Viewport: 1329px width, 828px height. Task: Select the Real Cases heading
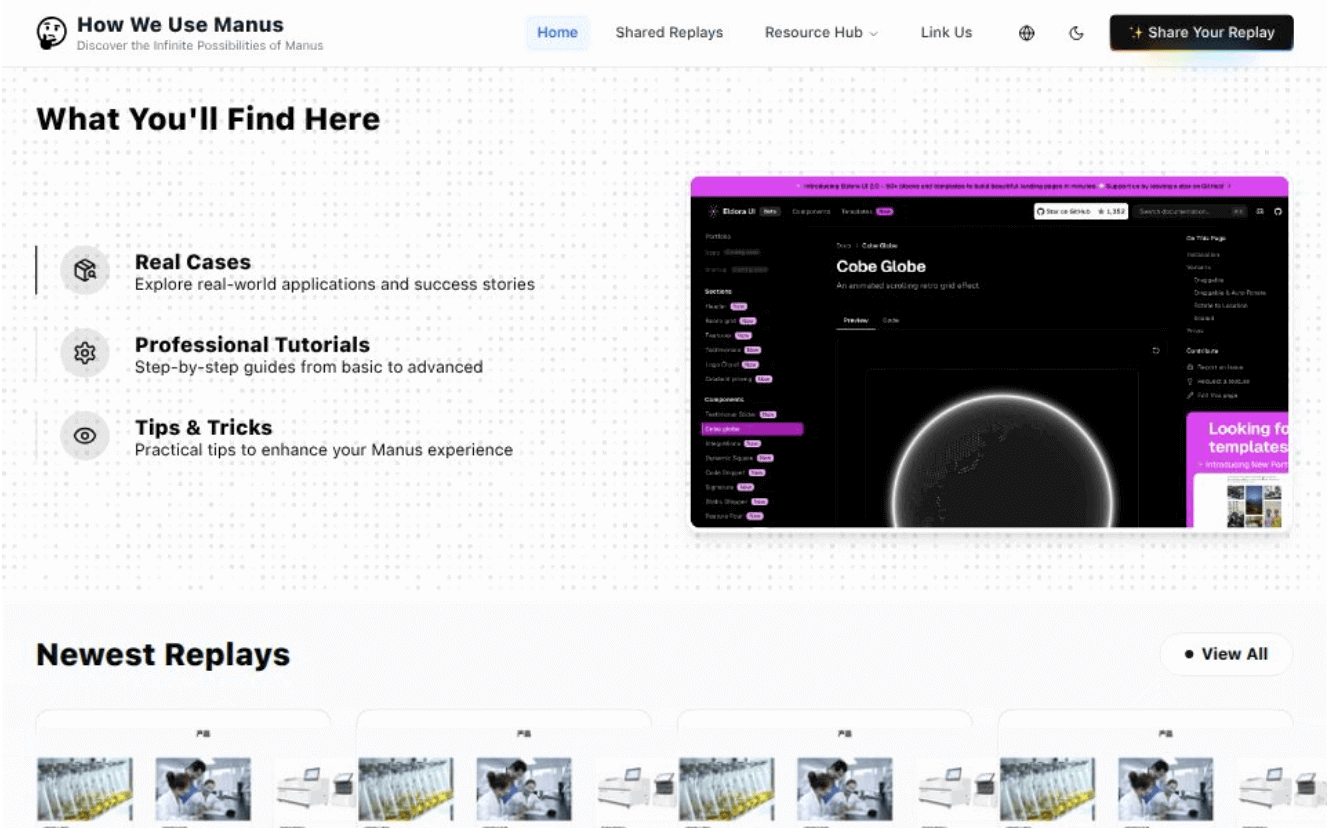click(x=193, y=262)
